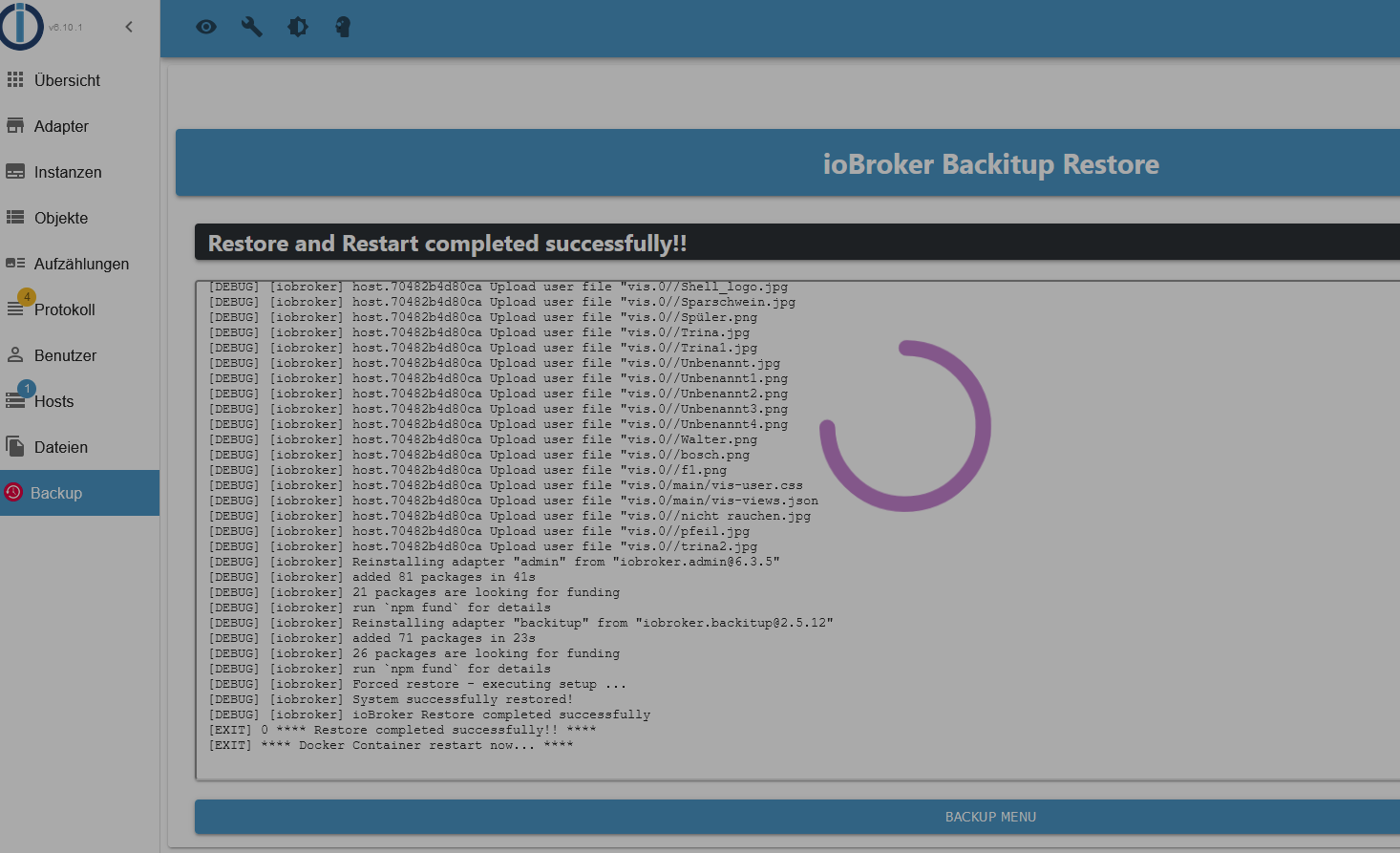Click log line with vis-views.json

click(514, 501)
